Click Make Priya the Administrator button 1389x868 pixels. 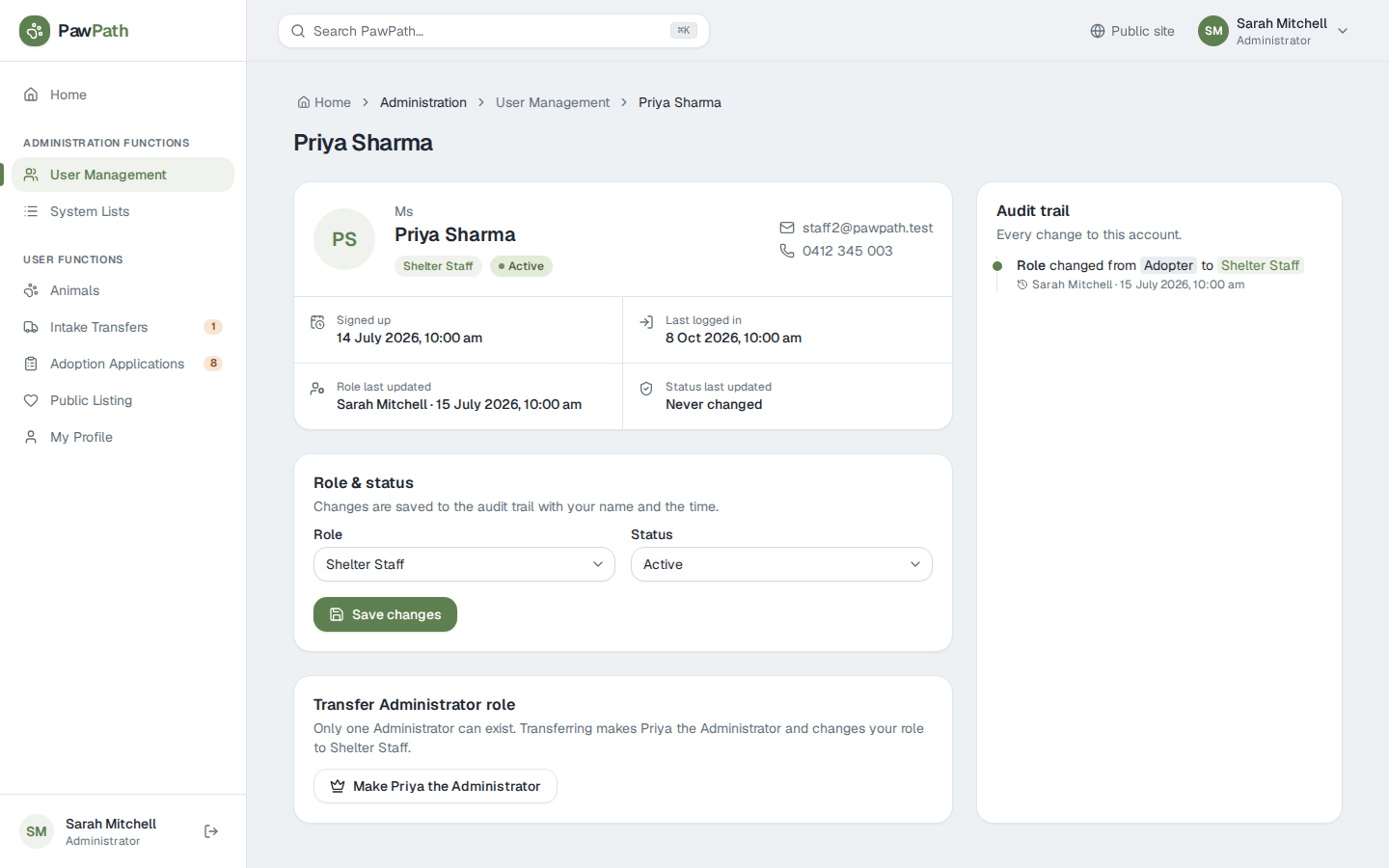(x=435, y=786)
